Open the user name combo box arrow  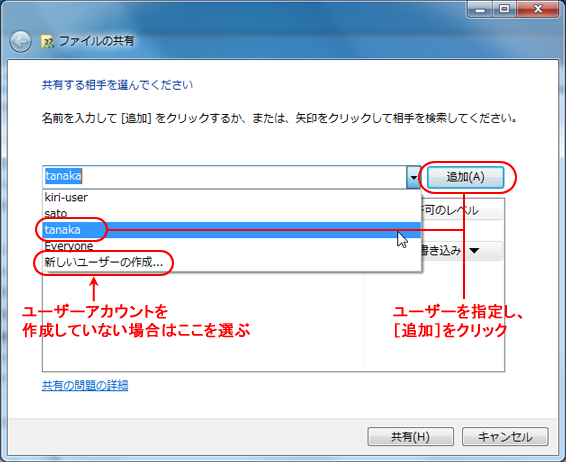414,177
